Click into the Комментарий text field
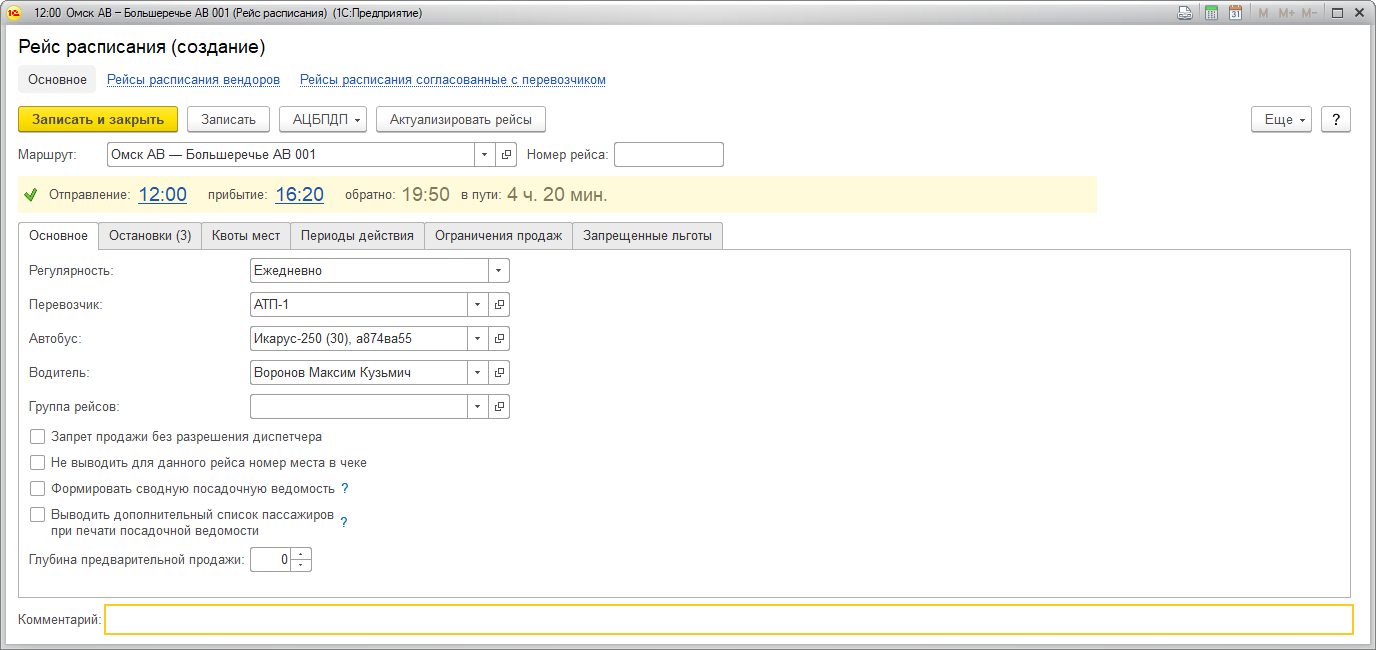Viewport: 1376px width, 650px height. click(x=728, y=620)
